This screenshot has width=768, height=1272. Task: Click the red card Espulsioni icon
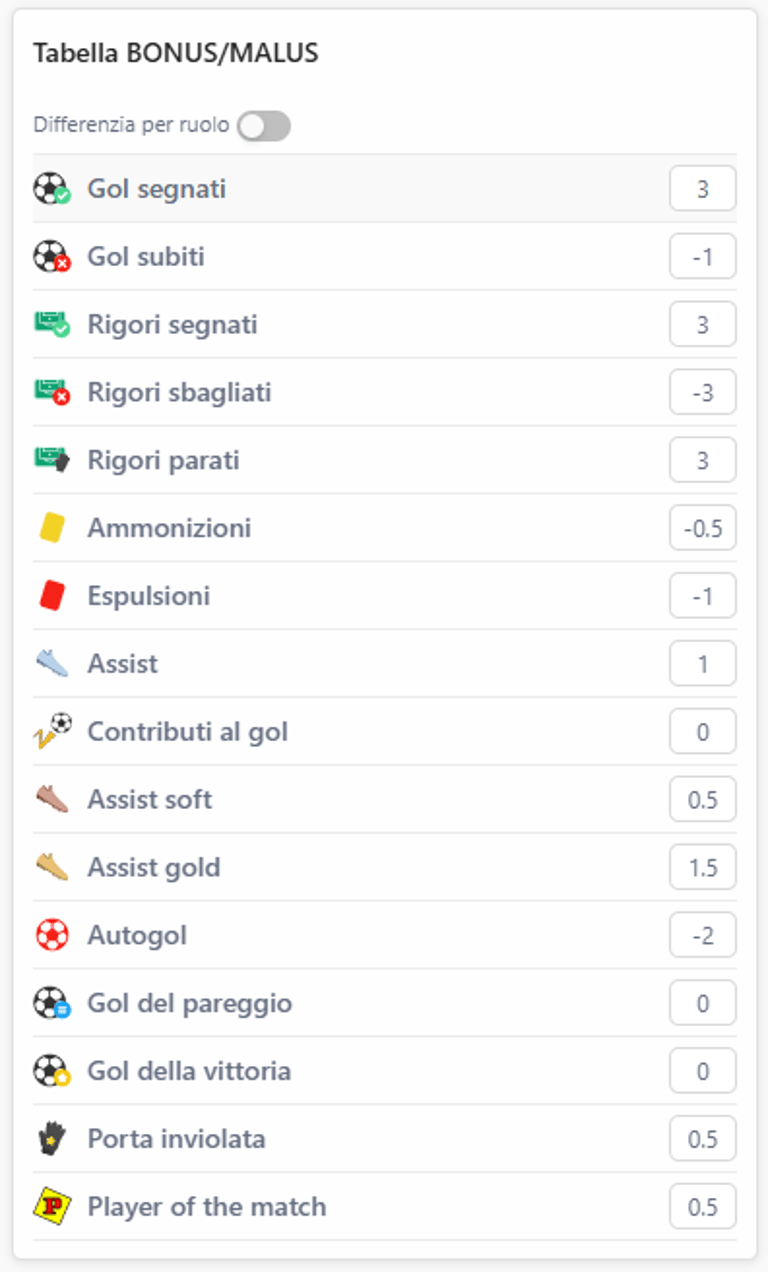click(51, 596)
